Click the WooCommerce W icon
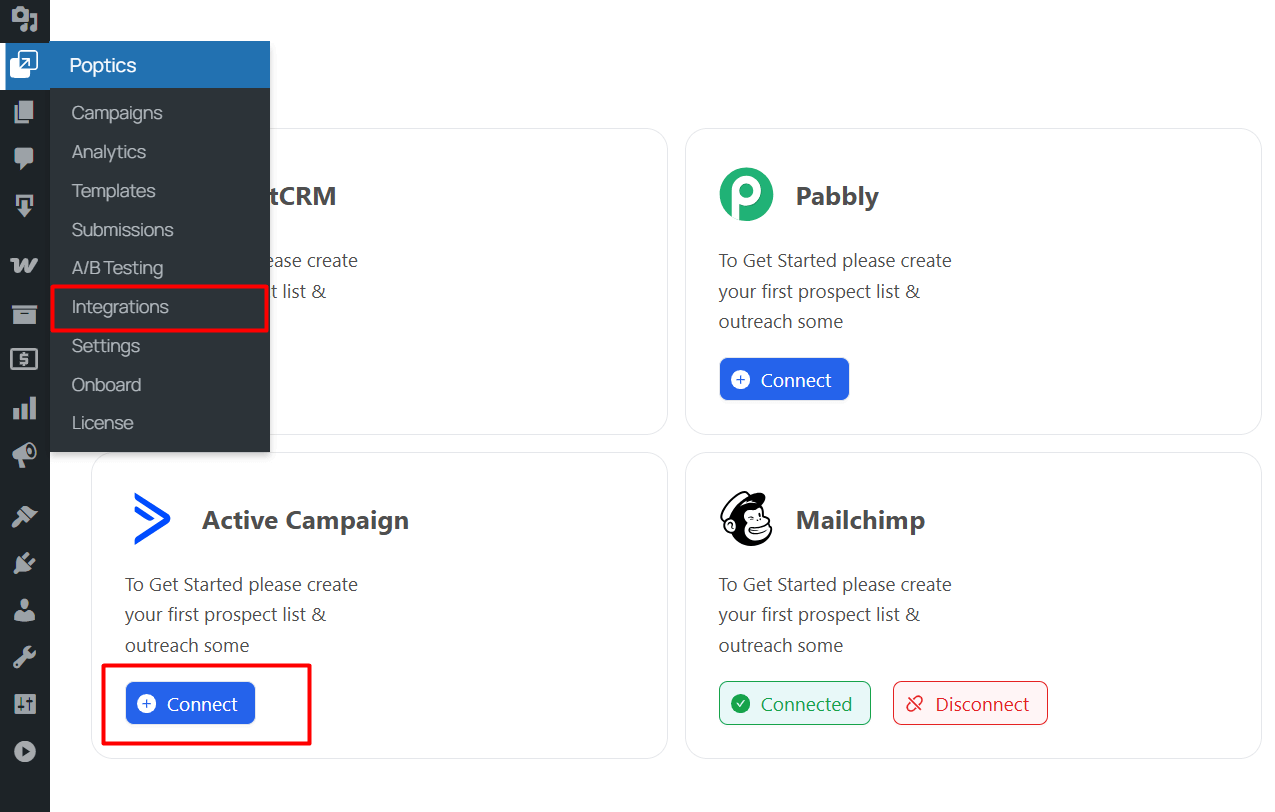The image size is (1275, 812). click(x=24, y=265)
